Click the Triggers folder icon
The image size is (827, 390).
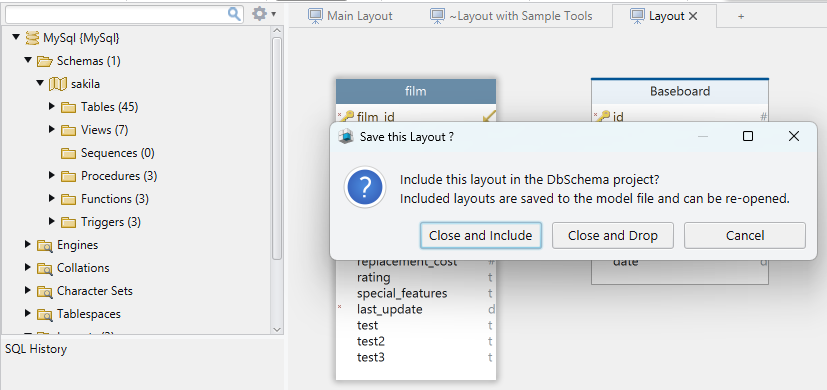pyautogui.click(x=69, y=222)
